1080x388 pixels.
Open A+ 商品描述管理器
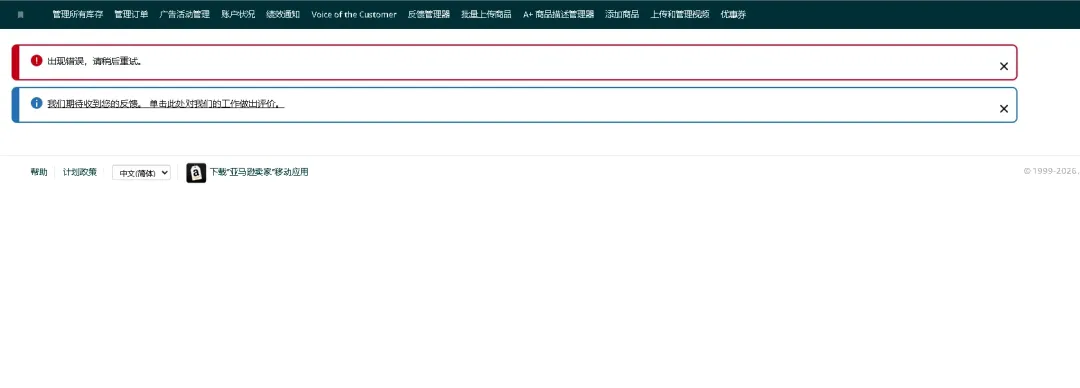[559, 14]
